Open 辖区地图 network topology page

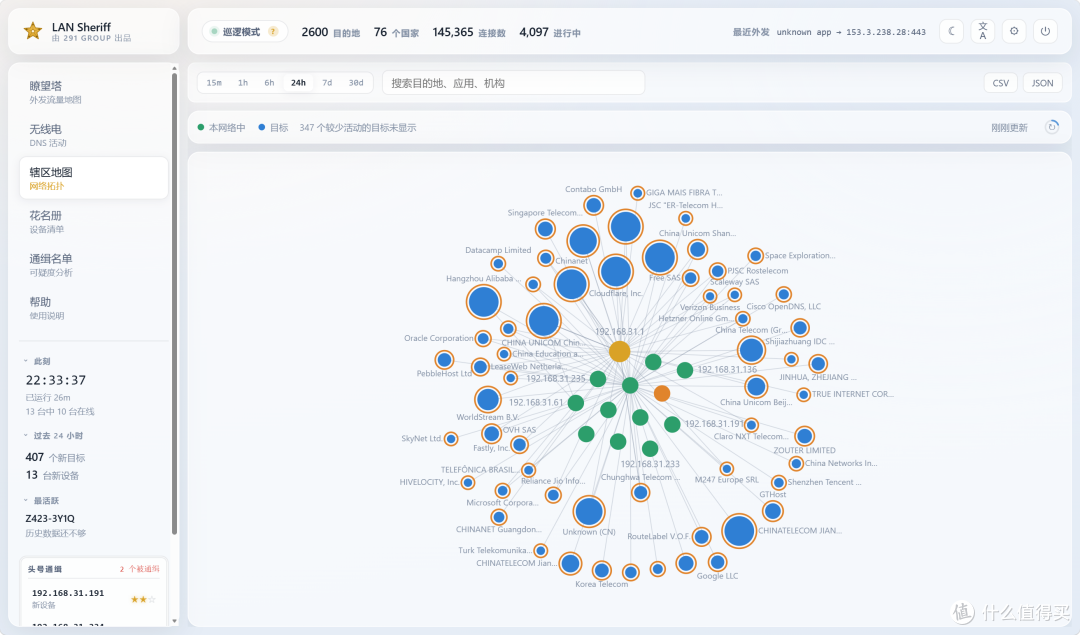click(x=94, y=178)
